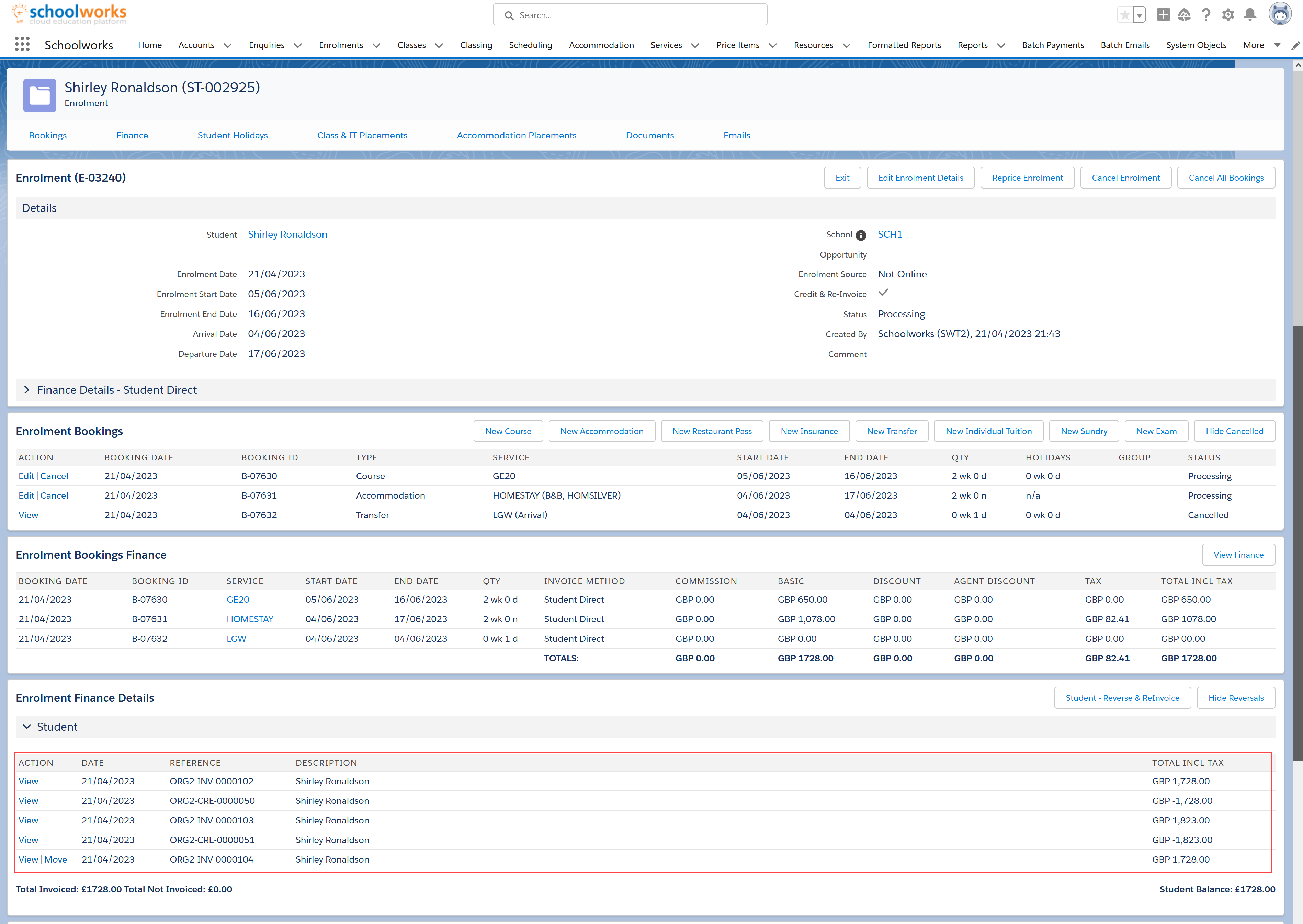Viewport: 1303px width, 924px height.
Task: Toggle the Credit & Re-Invoice checkmark
Action: pos(883,293)
